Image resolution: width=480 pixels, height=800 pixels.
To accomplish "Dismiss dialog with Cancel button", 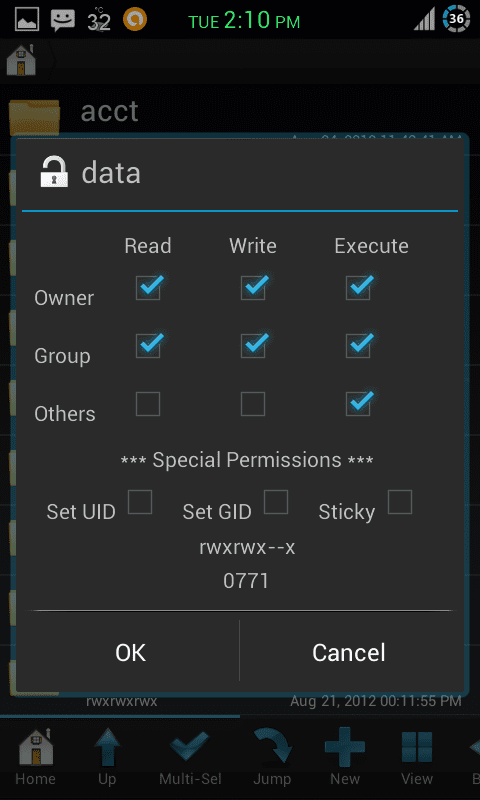I will (x=349, y=653).
